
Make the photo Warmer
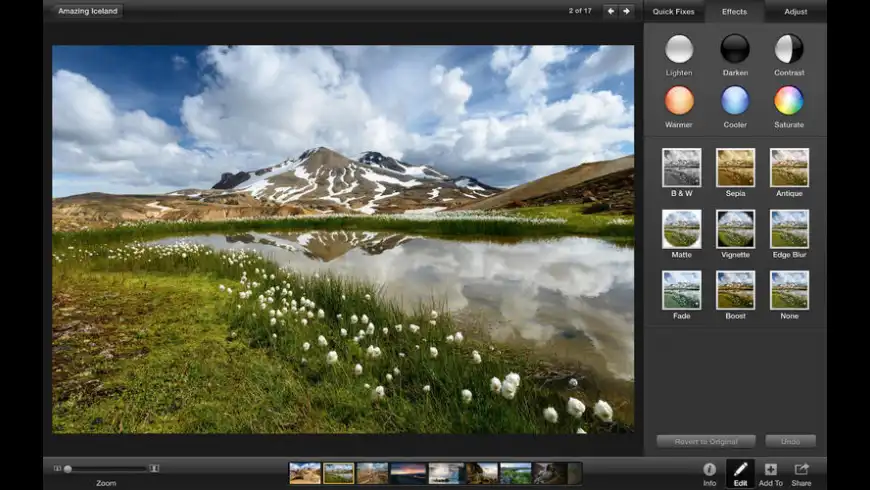click(x=679, y=101)
